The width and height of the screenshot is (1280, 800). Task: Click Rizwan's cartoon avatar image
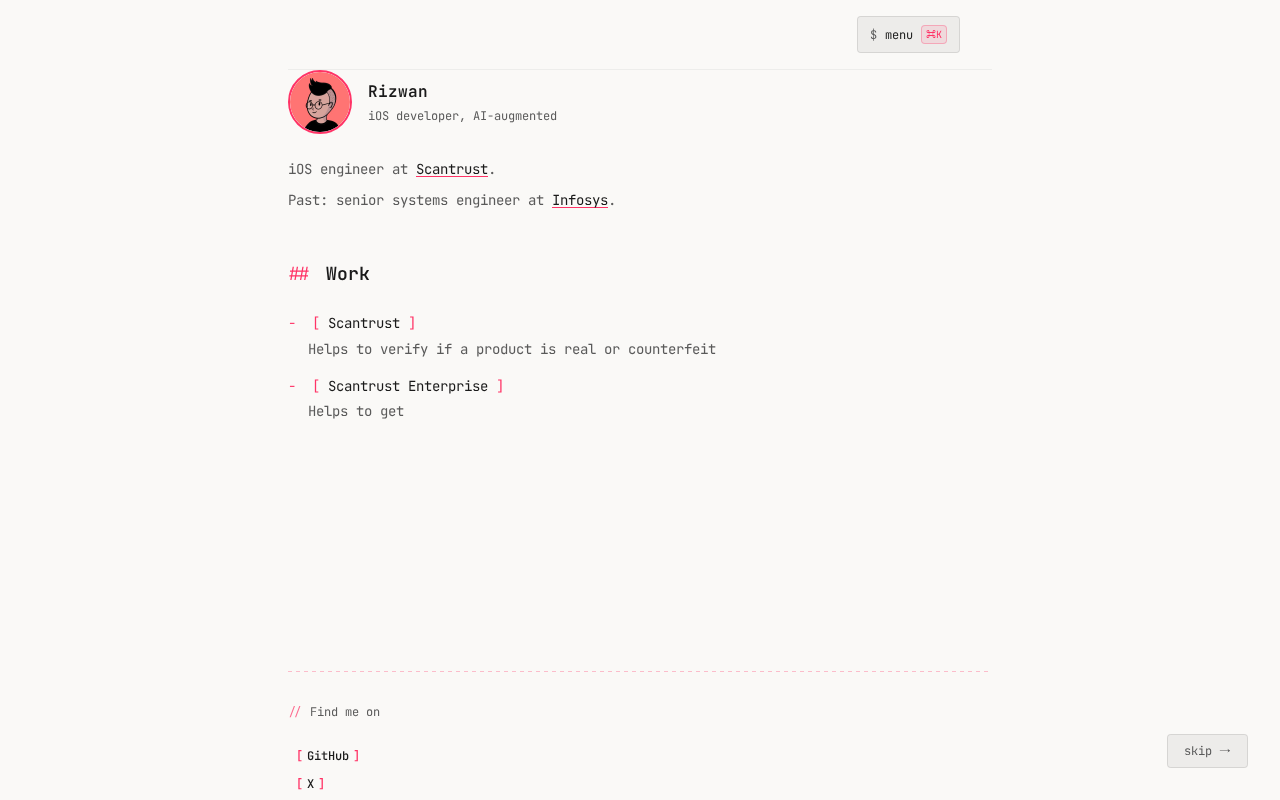[320, 102]
